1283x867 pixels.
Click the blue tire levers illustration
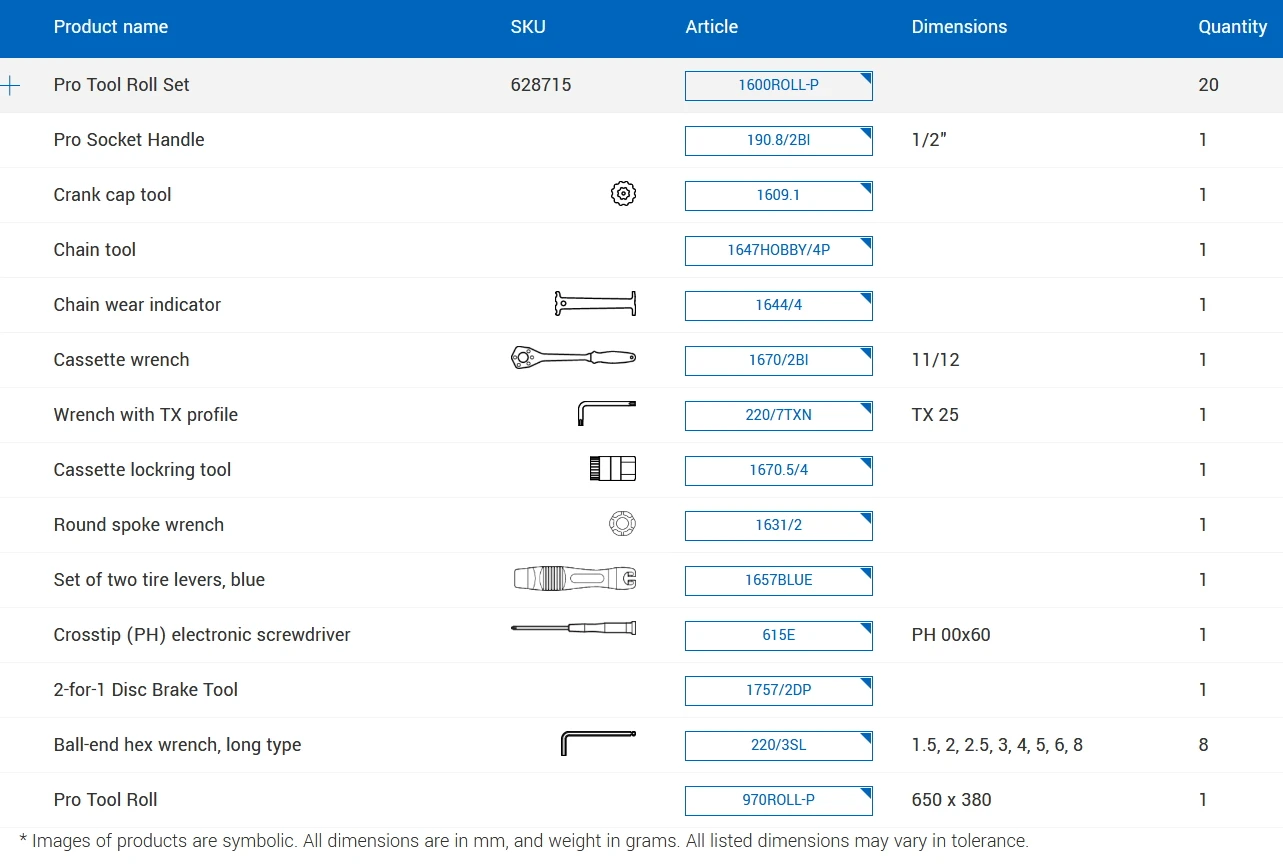574,578
